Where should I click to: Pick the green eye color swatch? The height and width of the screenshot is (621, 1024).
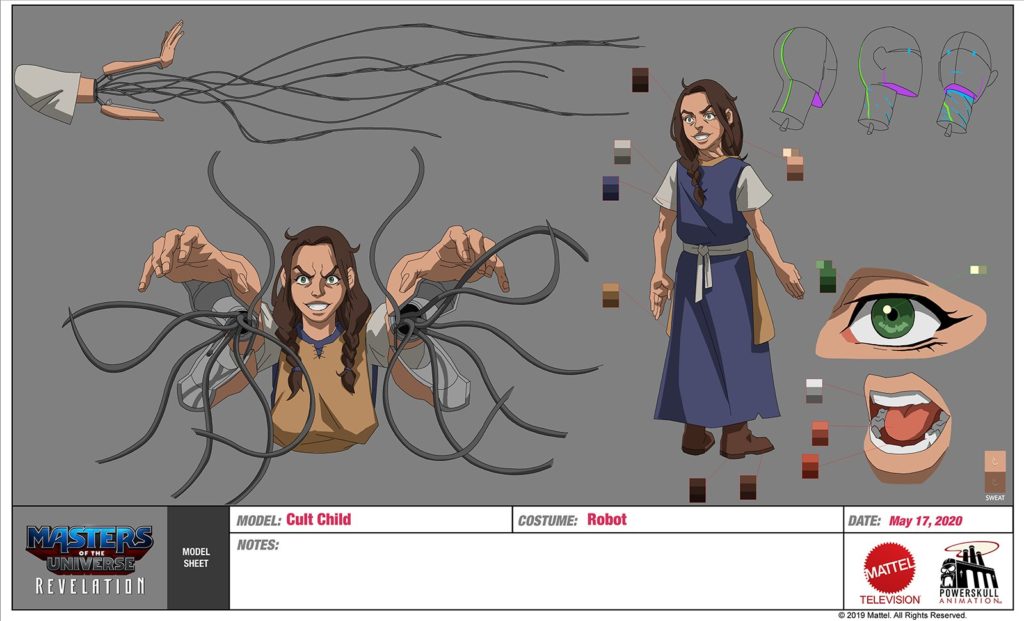[x=827, y=276]
